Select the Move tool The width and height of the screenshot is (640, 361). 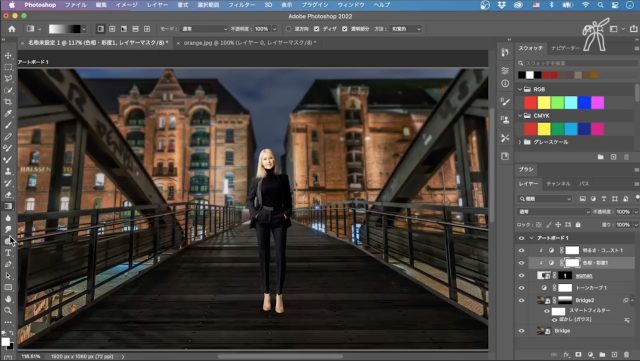[8, 55]
